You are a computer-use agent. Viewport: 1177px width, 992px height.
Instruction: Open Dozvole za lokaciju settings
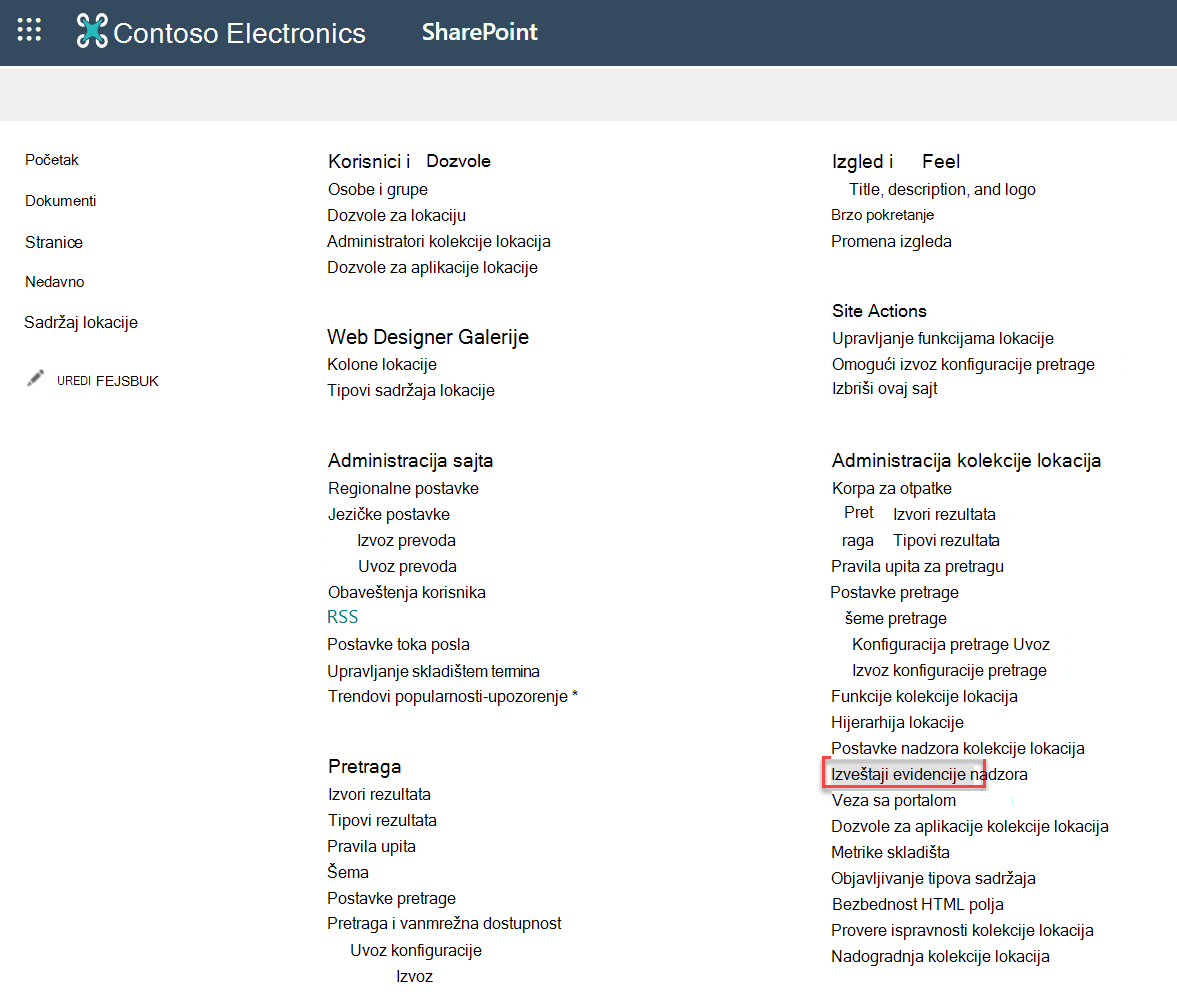tap(396, 216)
